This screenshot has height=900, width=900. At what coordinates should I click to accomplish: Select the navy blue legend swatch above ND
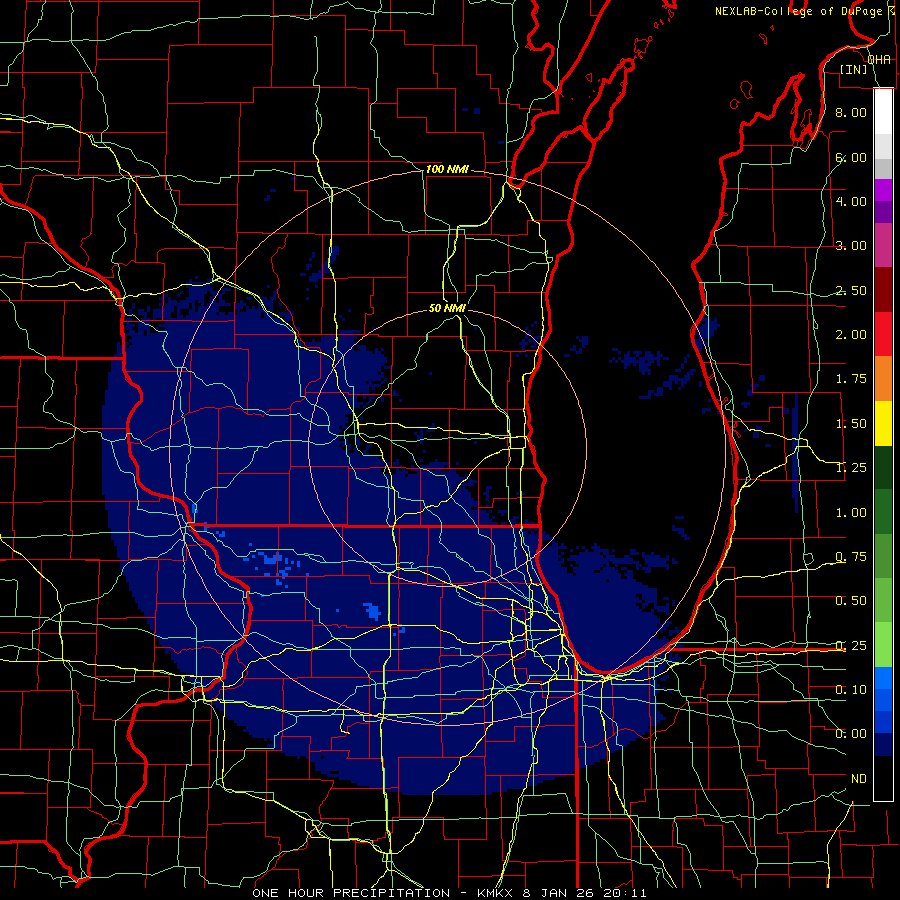[883, 744]
